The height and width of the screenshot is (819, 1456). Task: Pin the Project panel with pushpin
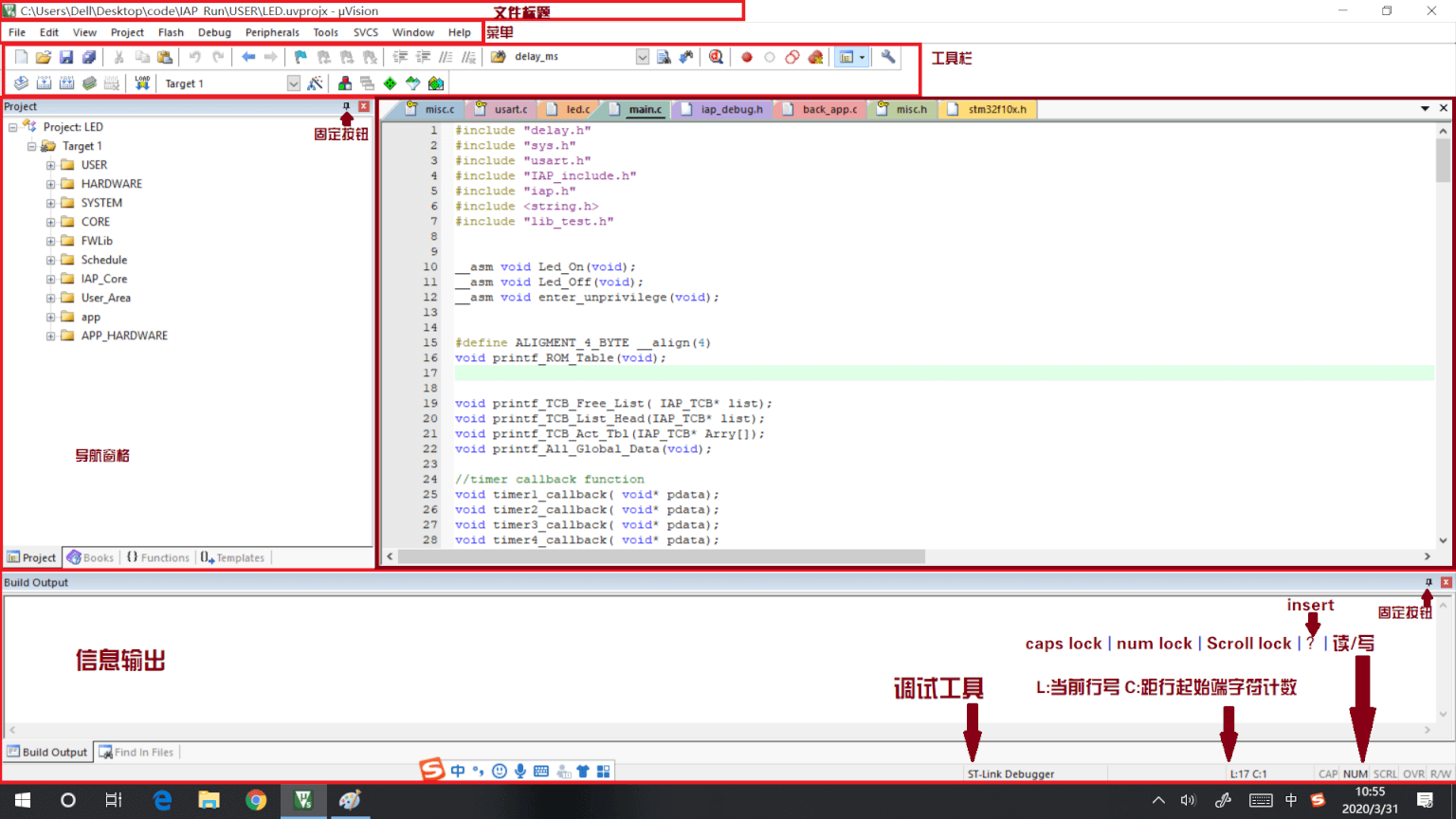click(346, 106)
